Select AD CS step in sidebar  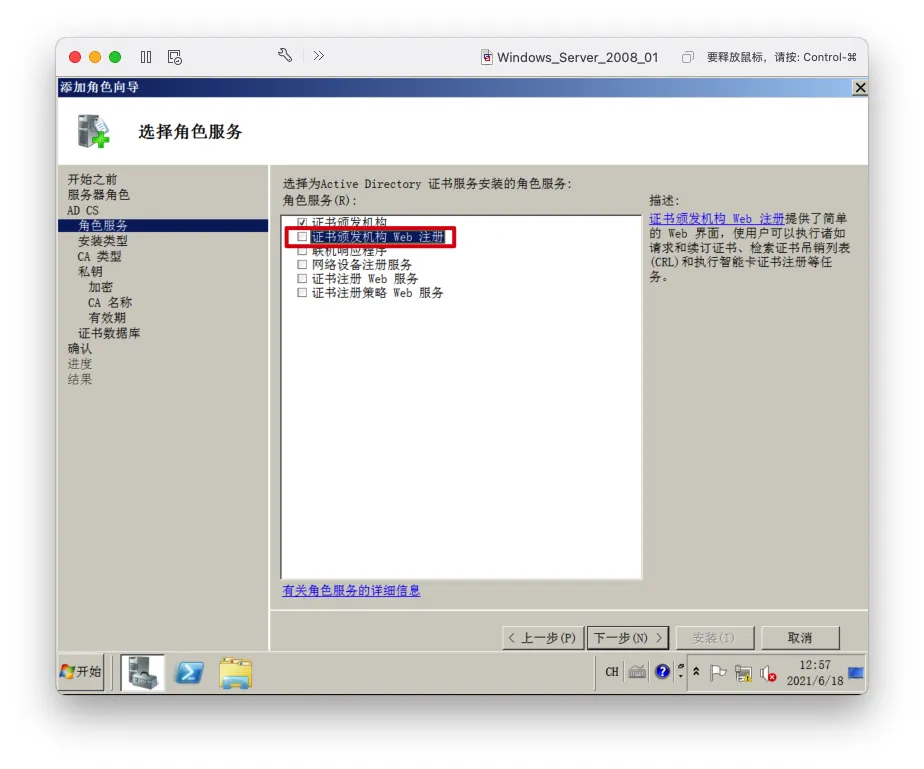pyautogui.click(x=83, y=210)
